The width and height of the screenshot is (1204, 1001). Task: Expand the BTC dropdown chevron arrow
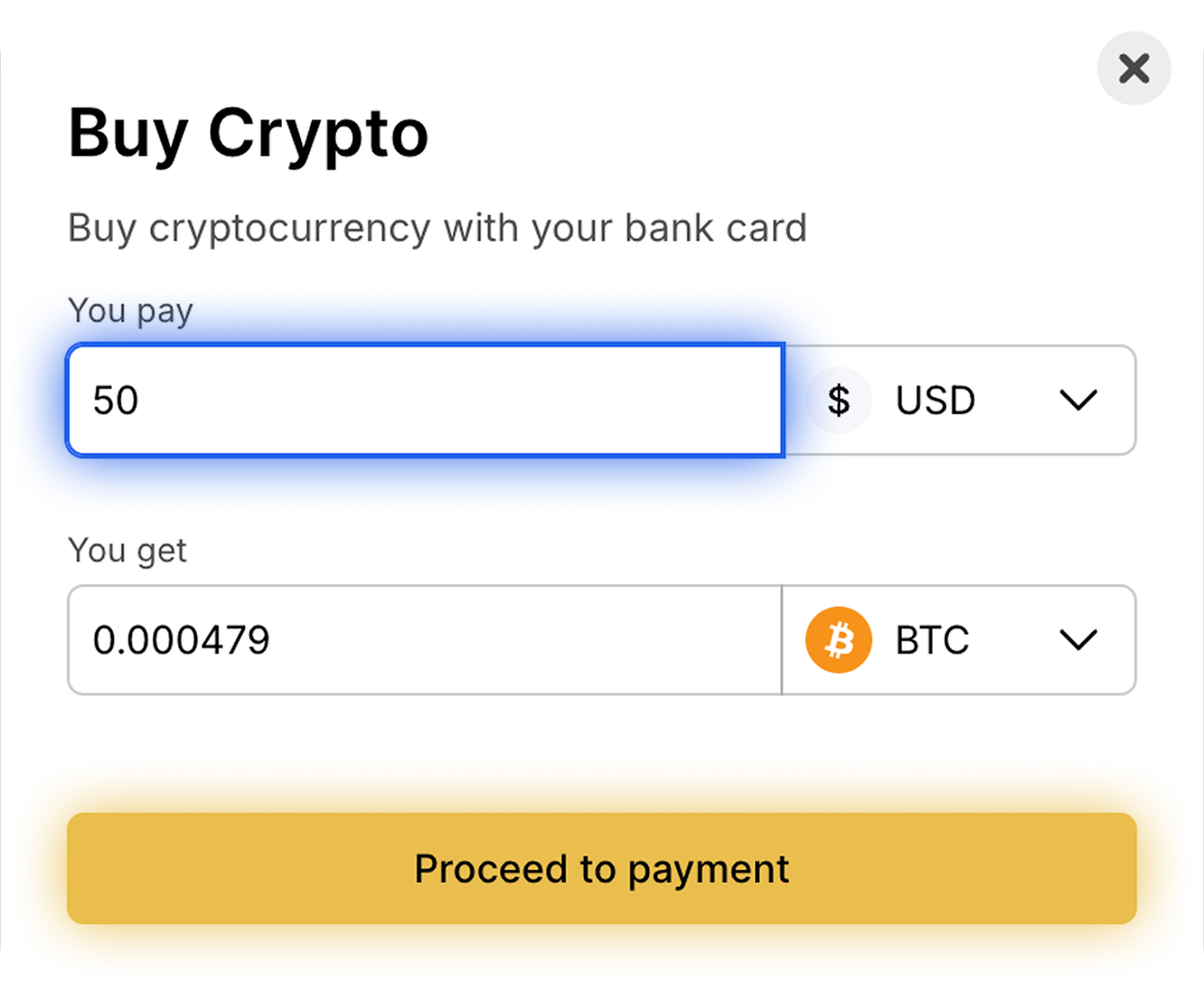coord(1078,640)
